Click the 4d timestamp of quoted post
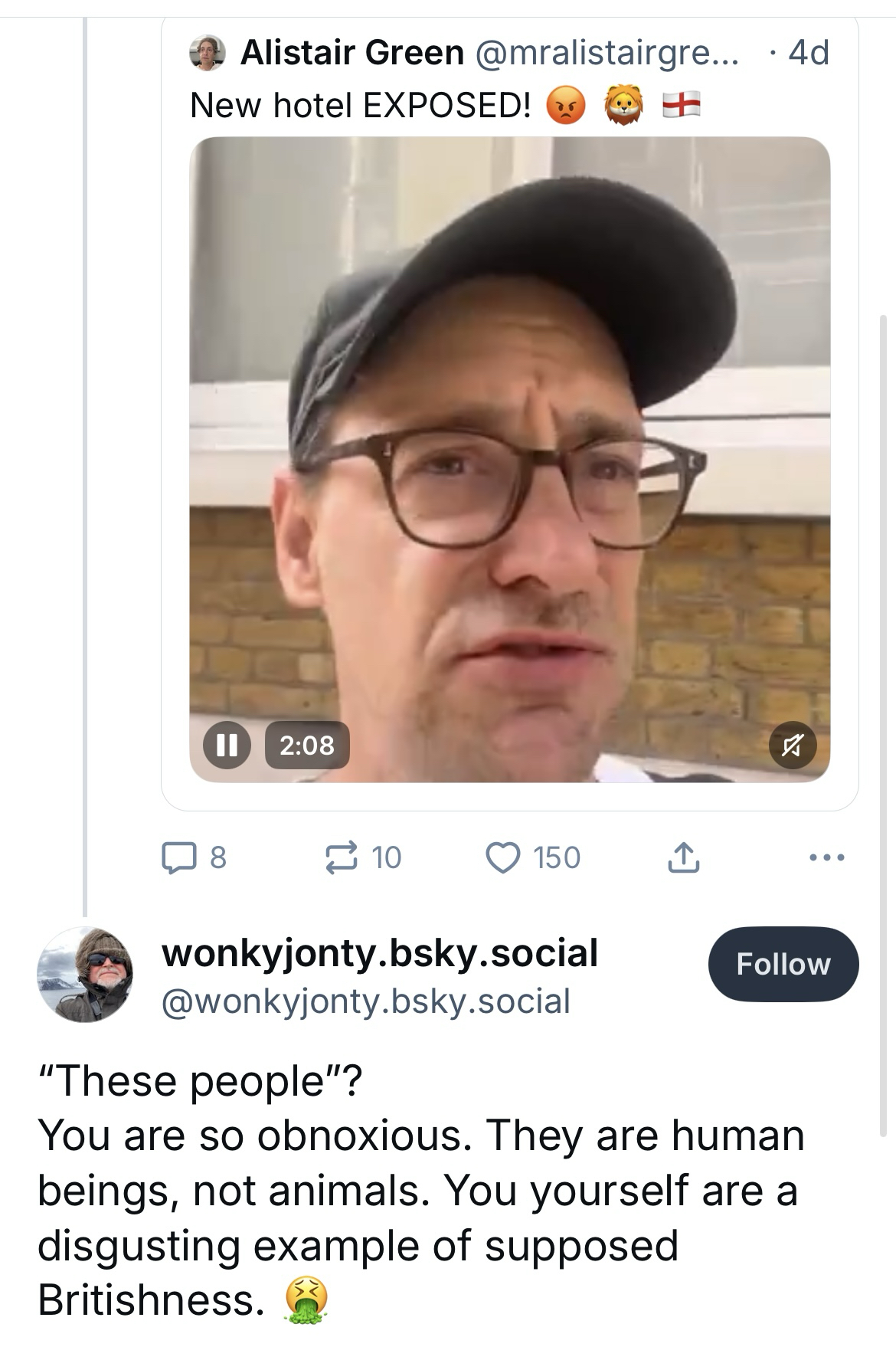 (x=808, y=53)
